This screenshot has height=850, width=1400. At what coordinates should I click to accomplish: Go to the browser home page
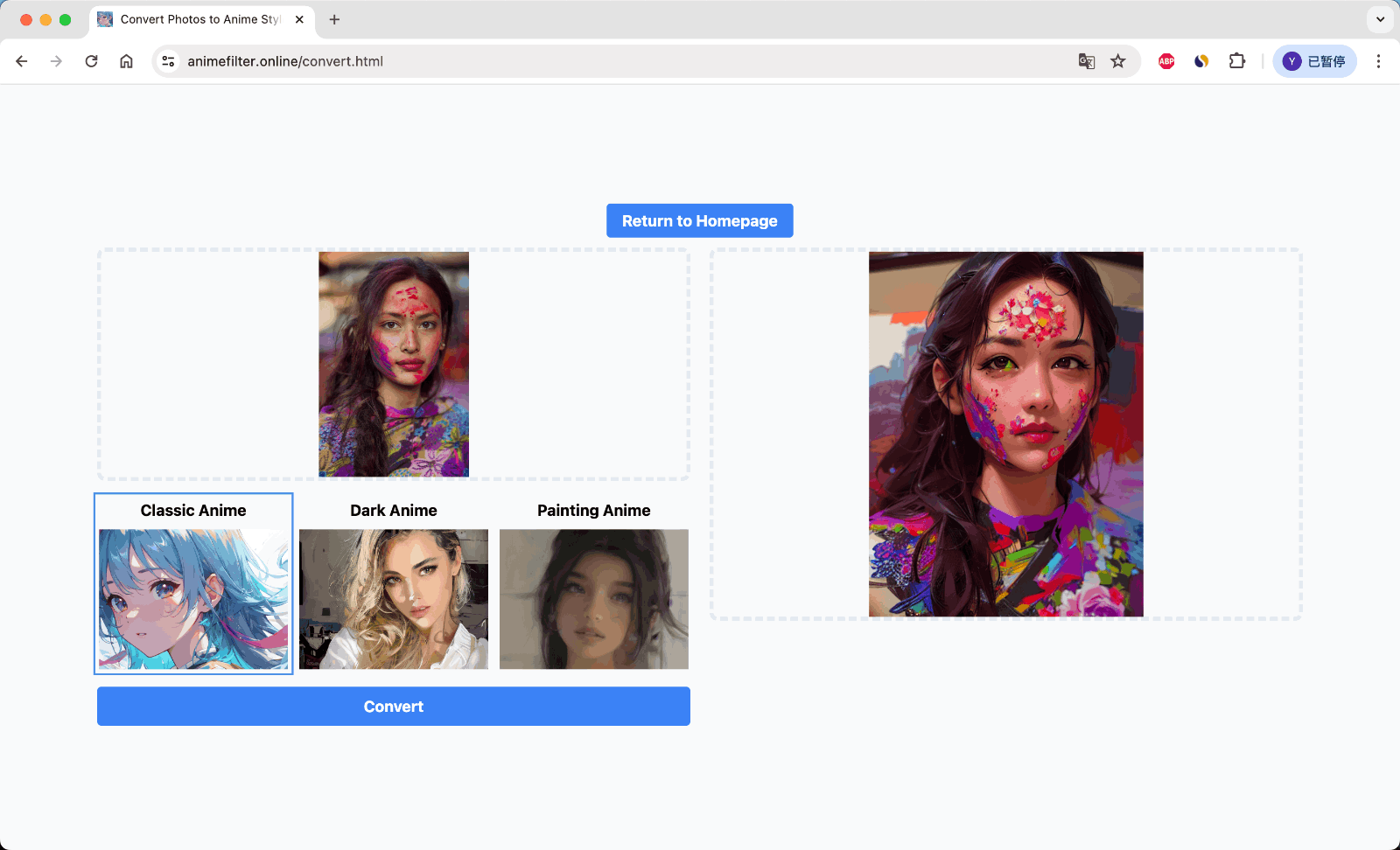click(126, 61)
